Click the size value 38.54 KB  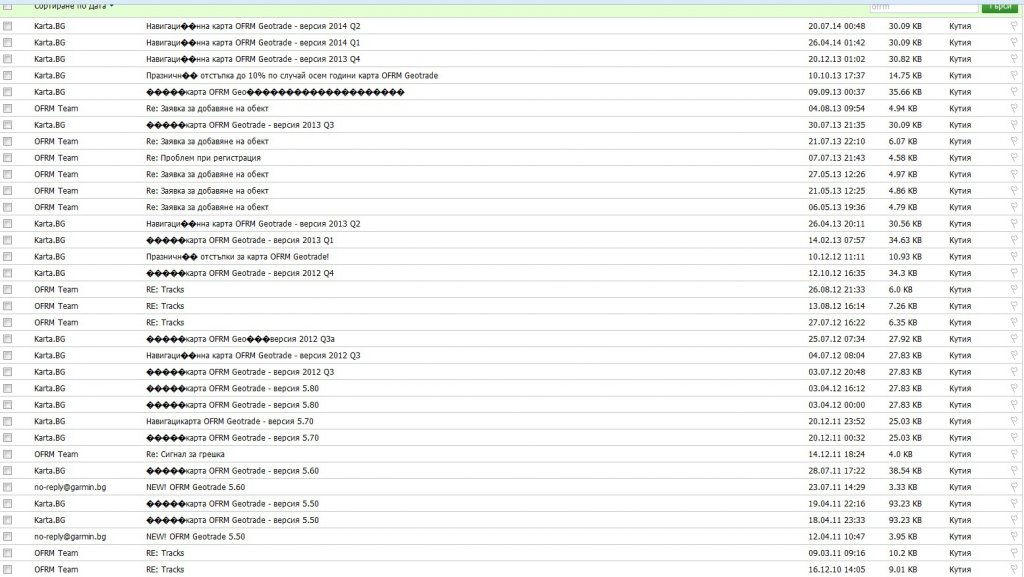pos(905,471)
